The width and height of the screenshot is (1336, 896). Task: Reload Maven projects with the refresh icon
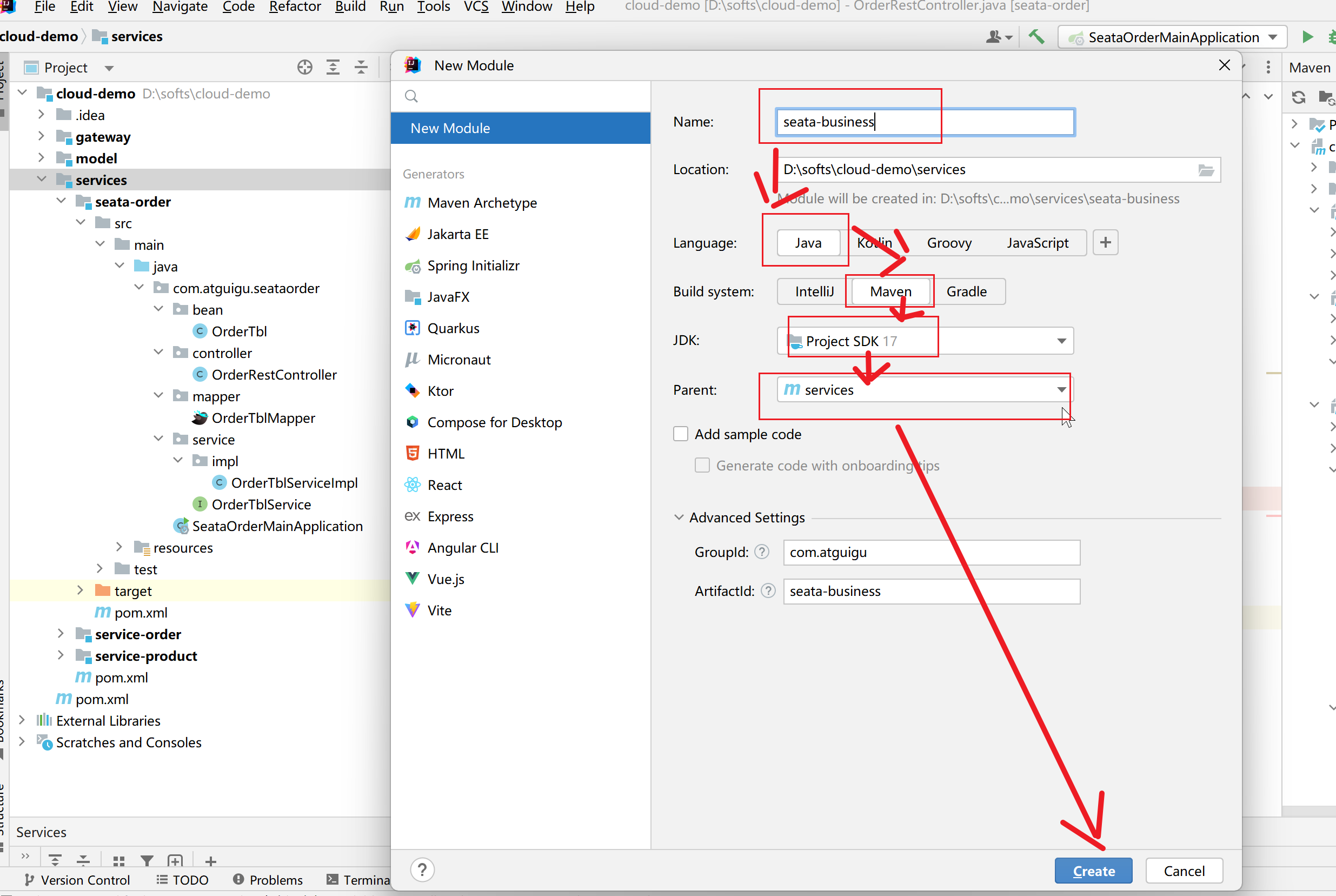1298,97
